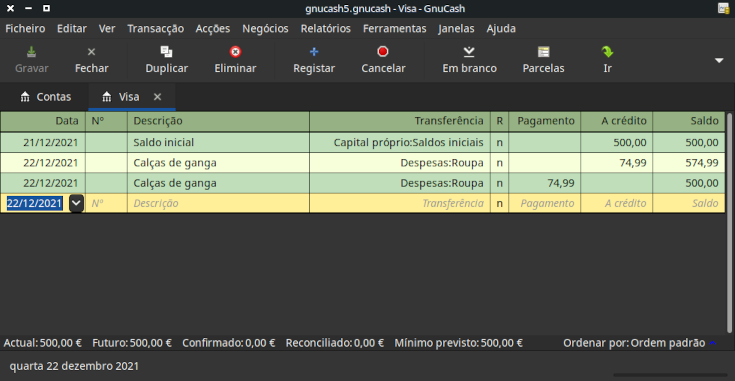Expand the toolbar overflow arrow

click(x=719, y=60)
